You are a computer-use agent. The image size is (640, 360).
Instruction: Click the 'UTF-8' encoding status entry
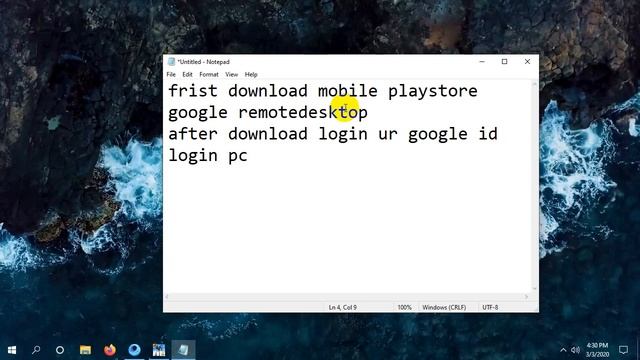490,307
